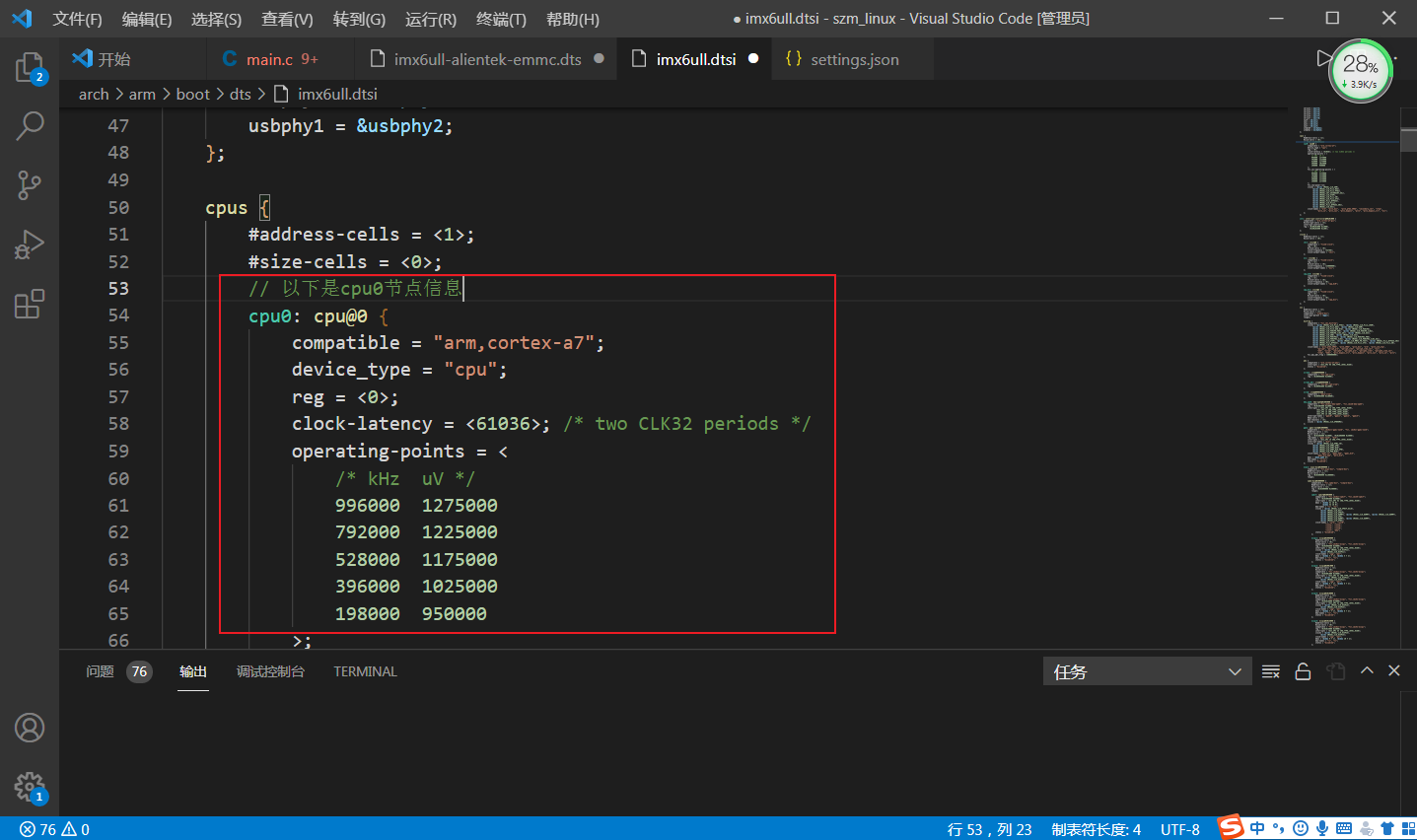
Task: Switch to the 开始 welcome tab
Action: click(133, 59)
